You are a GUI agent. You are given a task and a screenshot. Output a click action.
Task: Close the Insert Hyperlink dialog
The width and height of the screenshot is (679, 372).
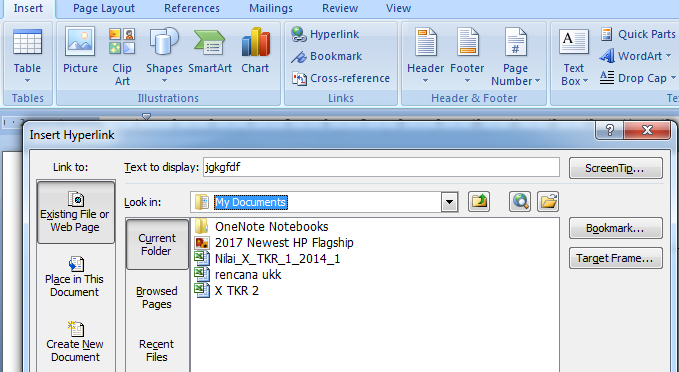click(x=647, y=130)
